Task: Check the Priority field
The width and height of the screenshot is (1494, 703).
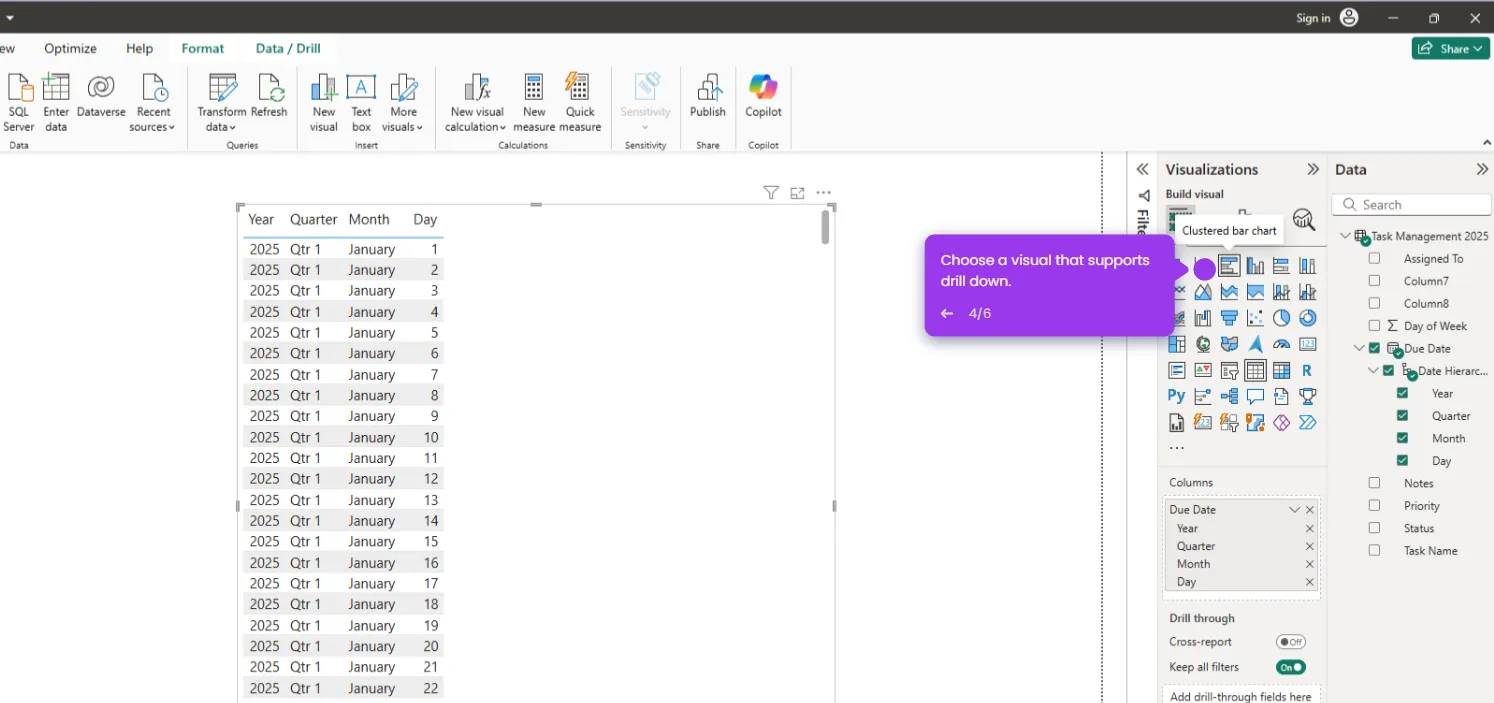Action: (1374, 505)
